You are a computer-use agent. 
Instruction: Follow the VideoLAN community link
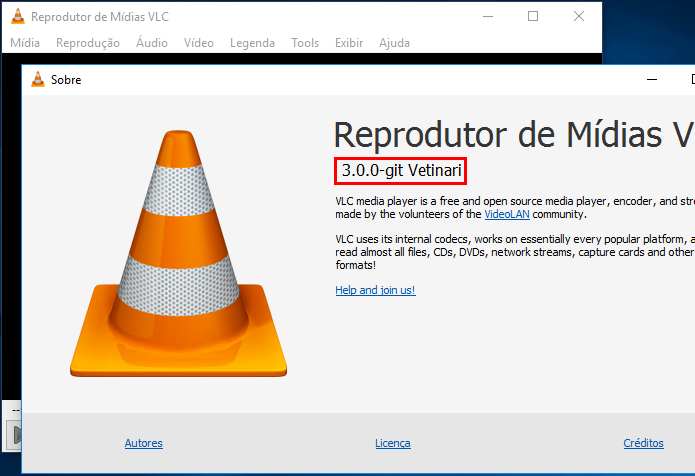pos(507,214)
